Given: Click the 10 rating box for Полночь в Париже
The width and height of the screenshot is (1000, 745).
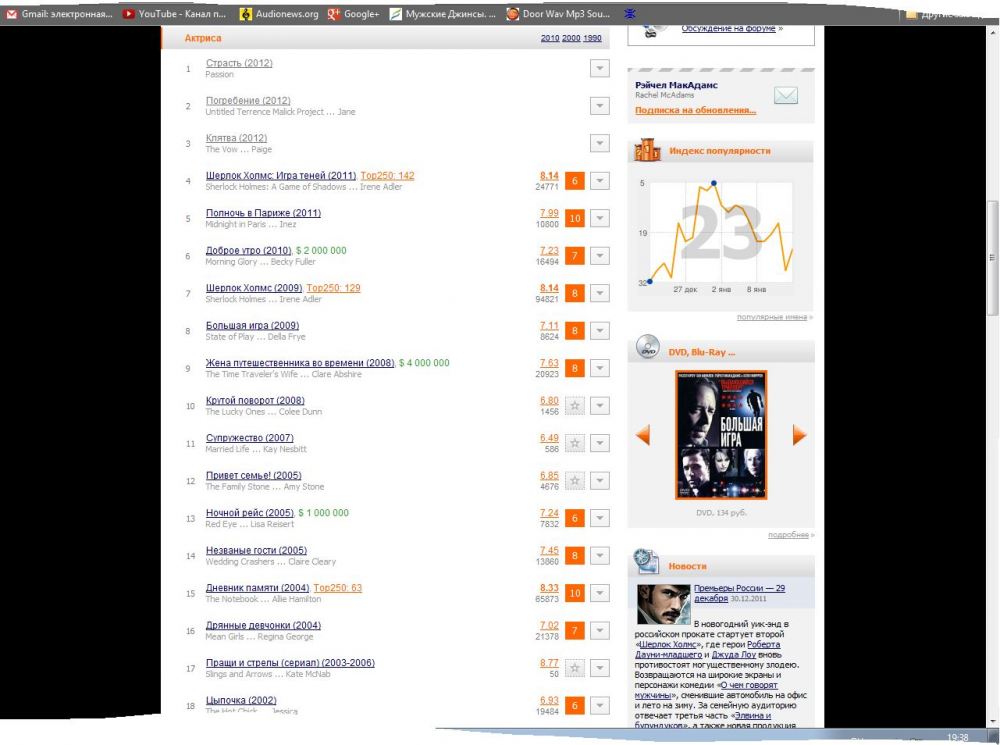Looking at the screenshot, I should coord(575,218).
